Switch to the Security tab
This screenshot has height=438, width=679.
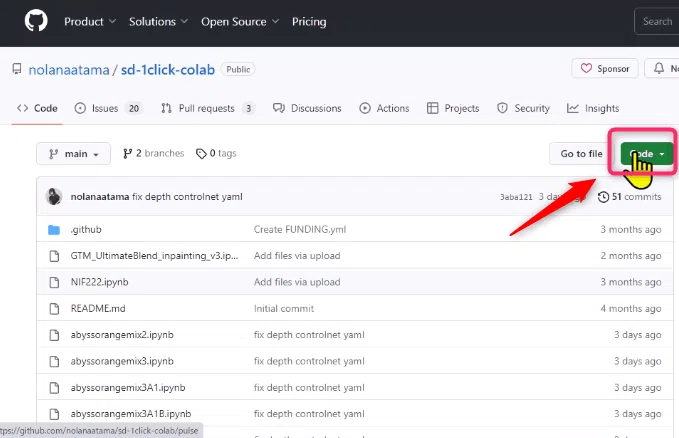523,108
